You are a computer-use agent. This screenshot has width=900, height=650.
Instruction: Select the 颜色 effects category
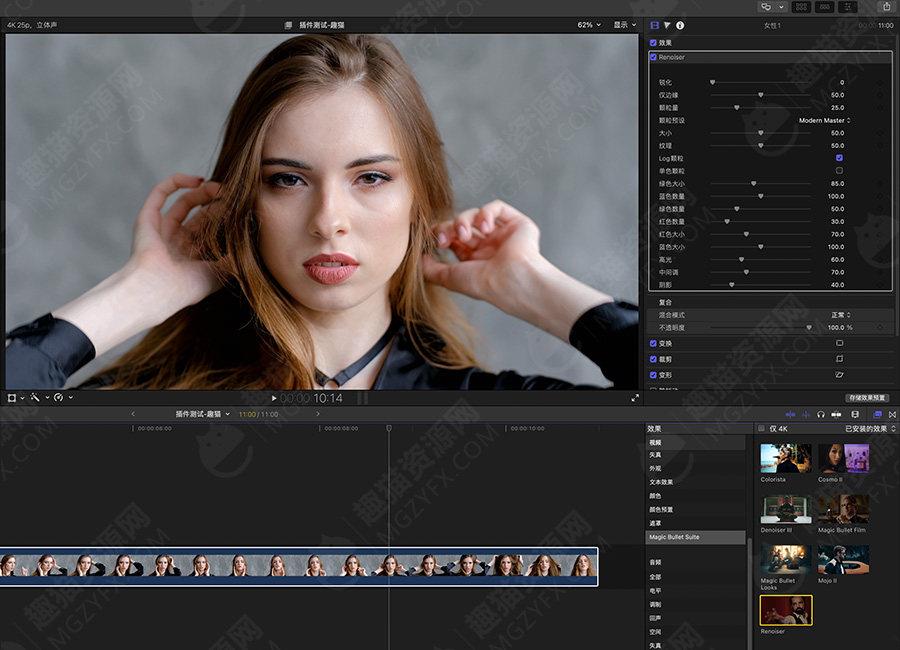point(656,496)
